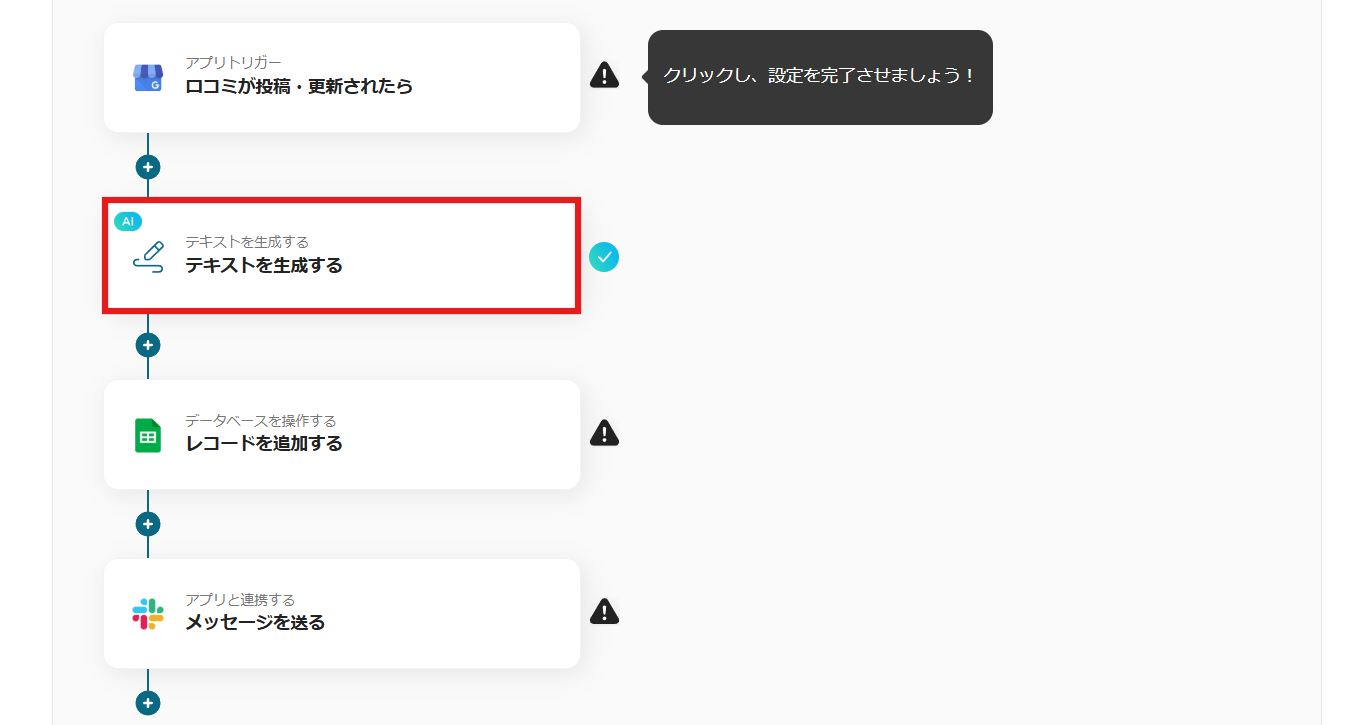Add step below メッセージを送る card

(148, 703)
